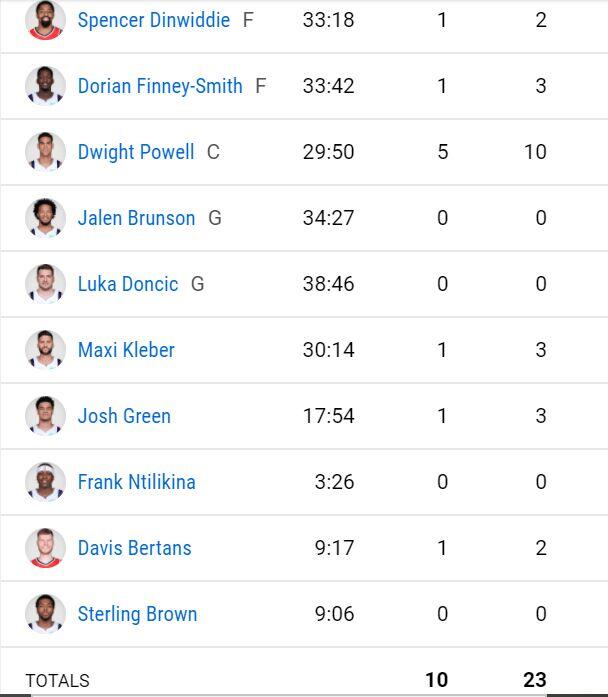Follow the Frank Ntilikina link
Image resolution: width=608 pixels, height=697 pixels.
click(x=136, y=482)
